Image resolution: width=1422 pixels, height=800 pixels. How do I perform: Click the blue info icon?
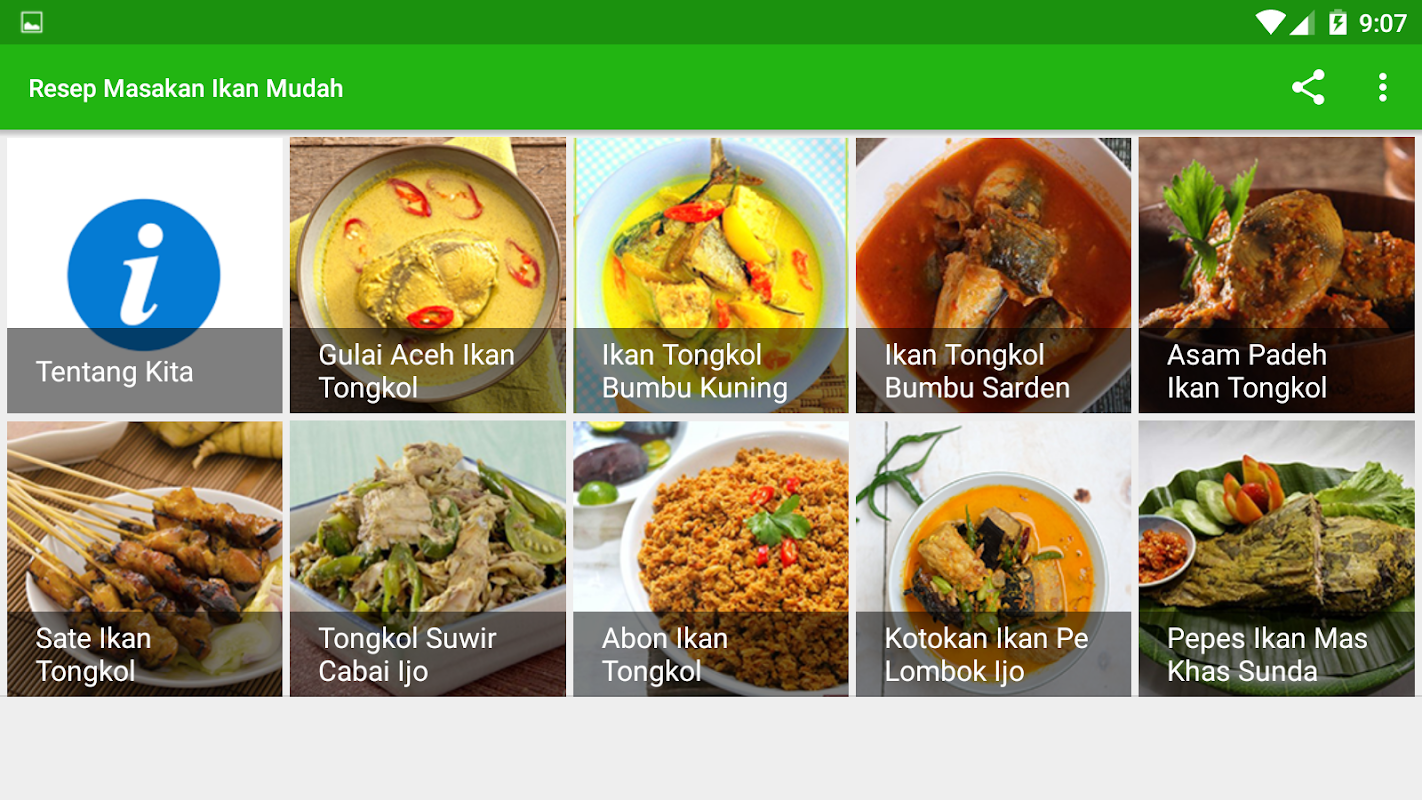coord(144,275)
